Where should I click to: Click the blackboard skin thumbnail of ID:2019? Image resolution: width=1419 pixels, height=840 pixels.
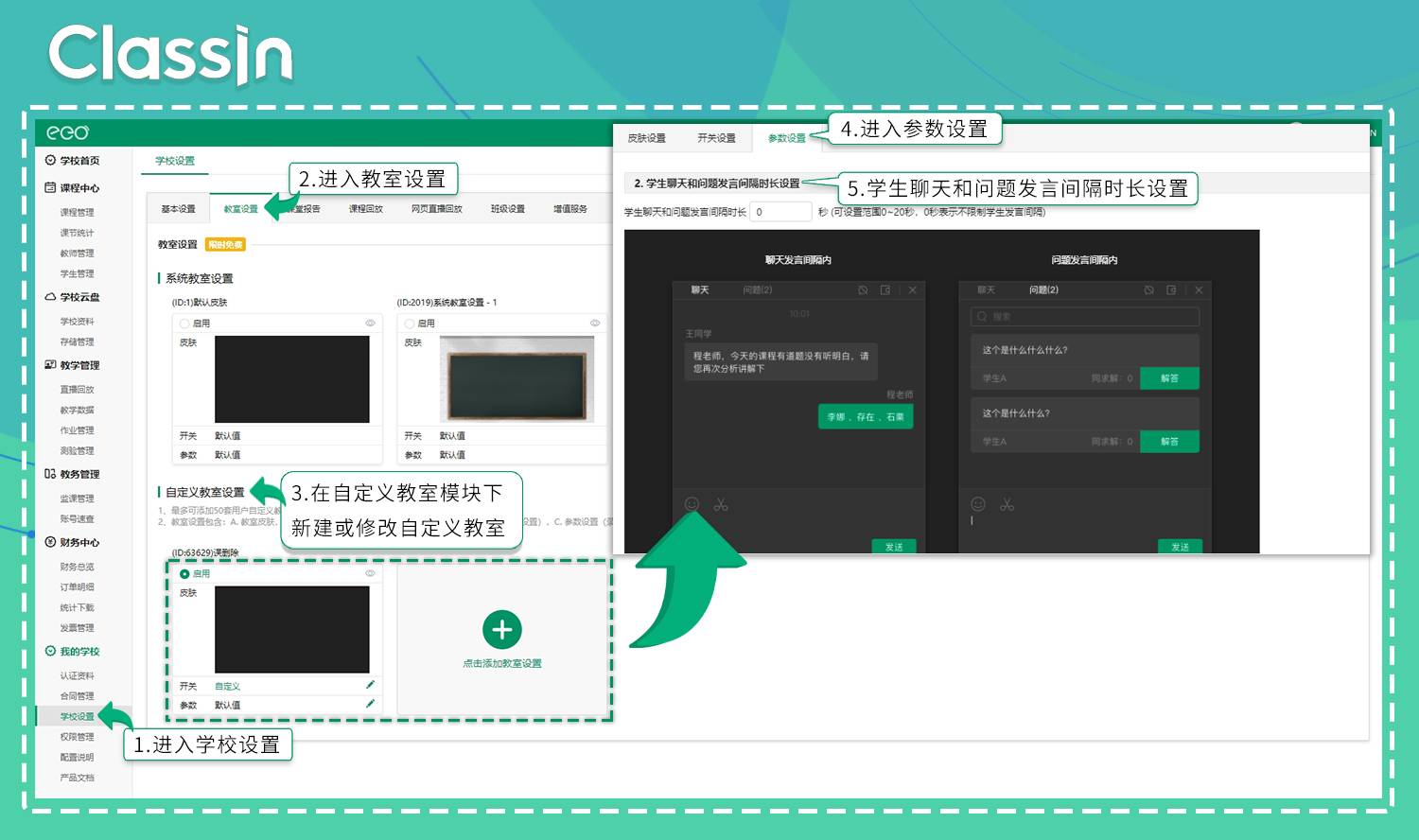(x=517, y=379)
